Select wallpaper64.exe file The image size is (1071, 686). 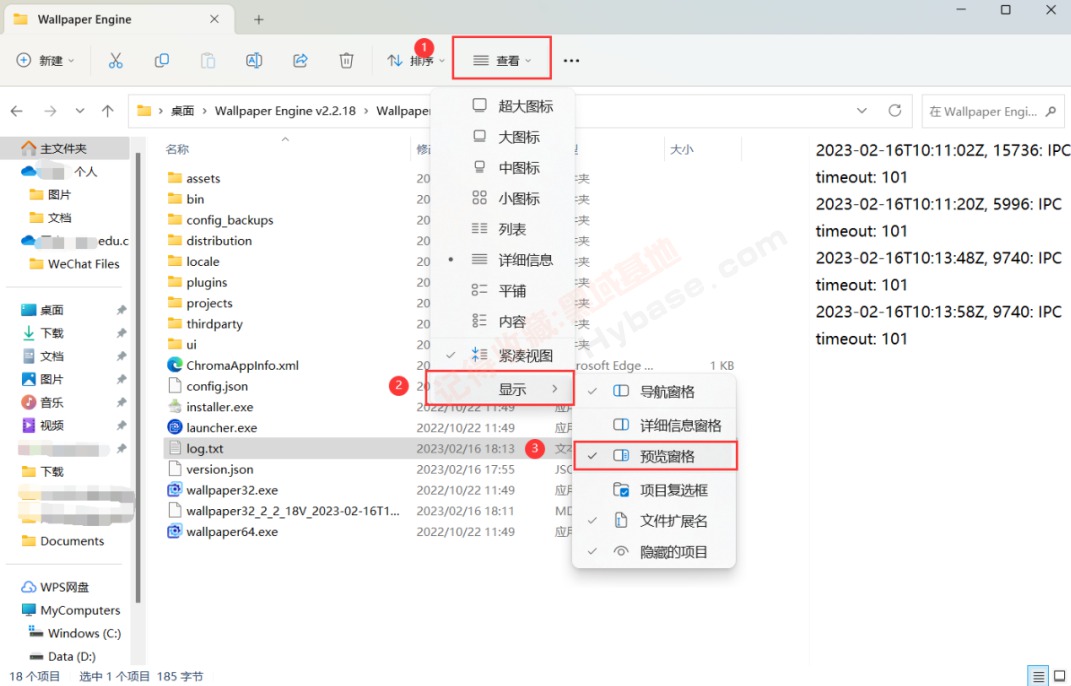click(223, 532)
